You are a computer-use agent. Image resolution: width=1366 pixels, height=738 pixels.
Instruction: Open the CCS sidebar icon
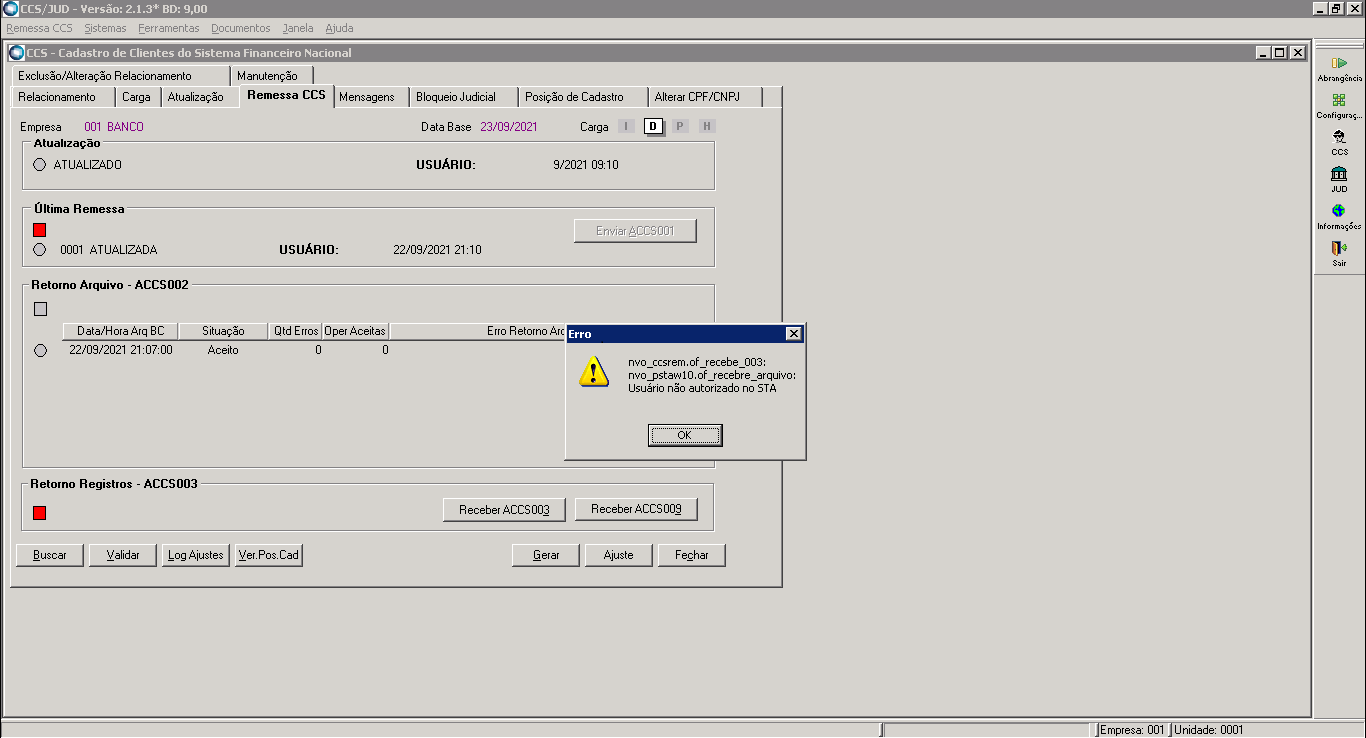[1339, 137]
